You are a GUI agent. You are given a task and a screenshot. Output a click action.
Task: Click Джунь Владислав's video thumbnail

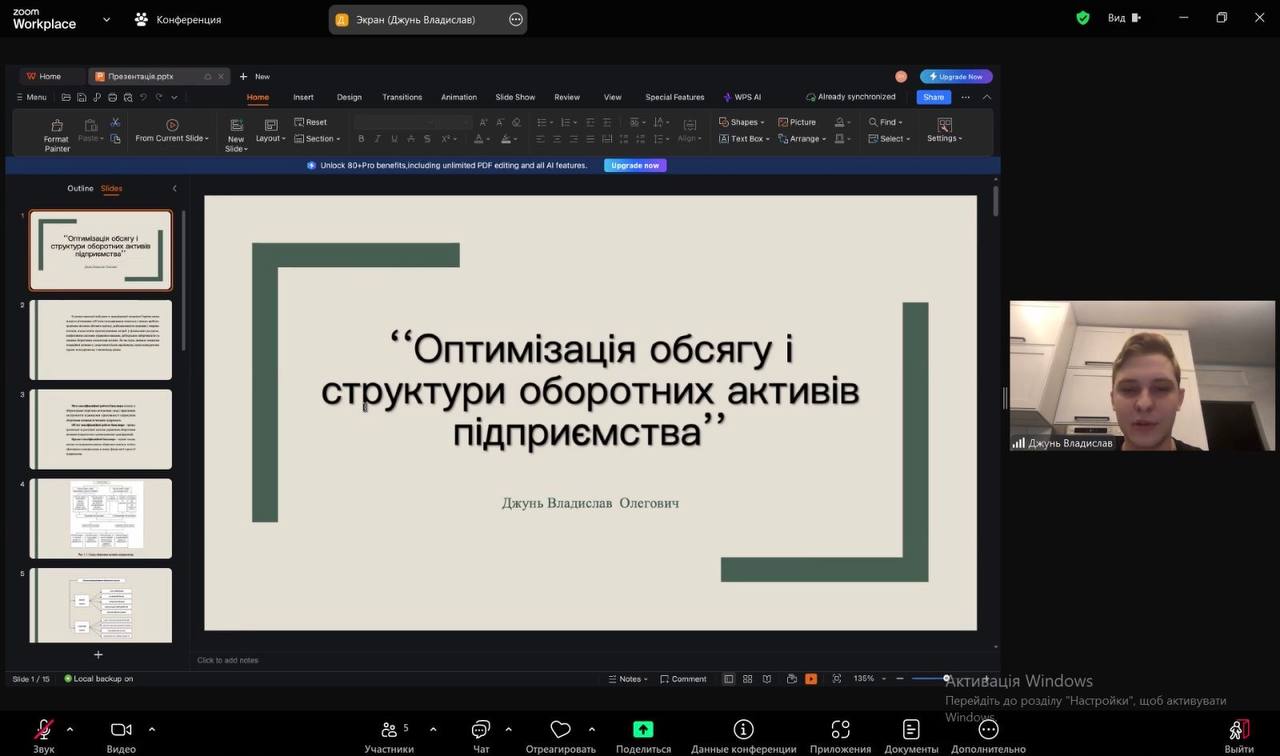click(1142, 375)
